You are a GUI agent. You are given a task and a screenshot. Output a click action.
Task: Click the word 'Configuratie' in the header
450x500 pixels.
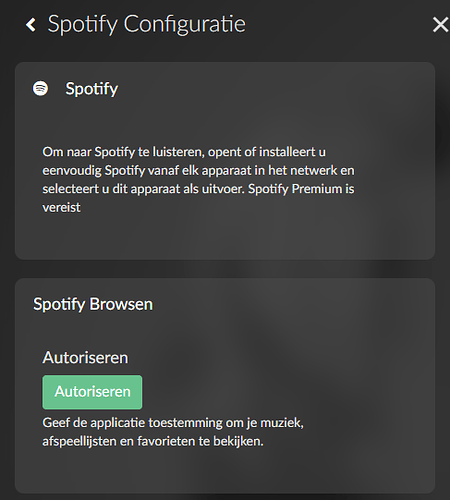pos(185,24)
